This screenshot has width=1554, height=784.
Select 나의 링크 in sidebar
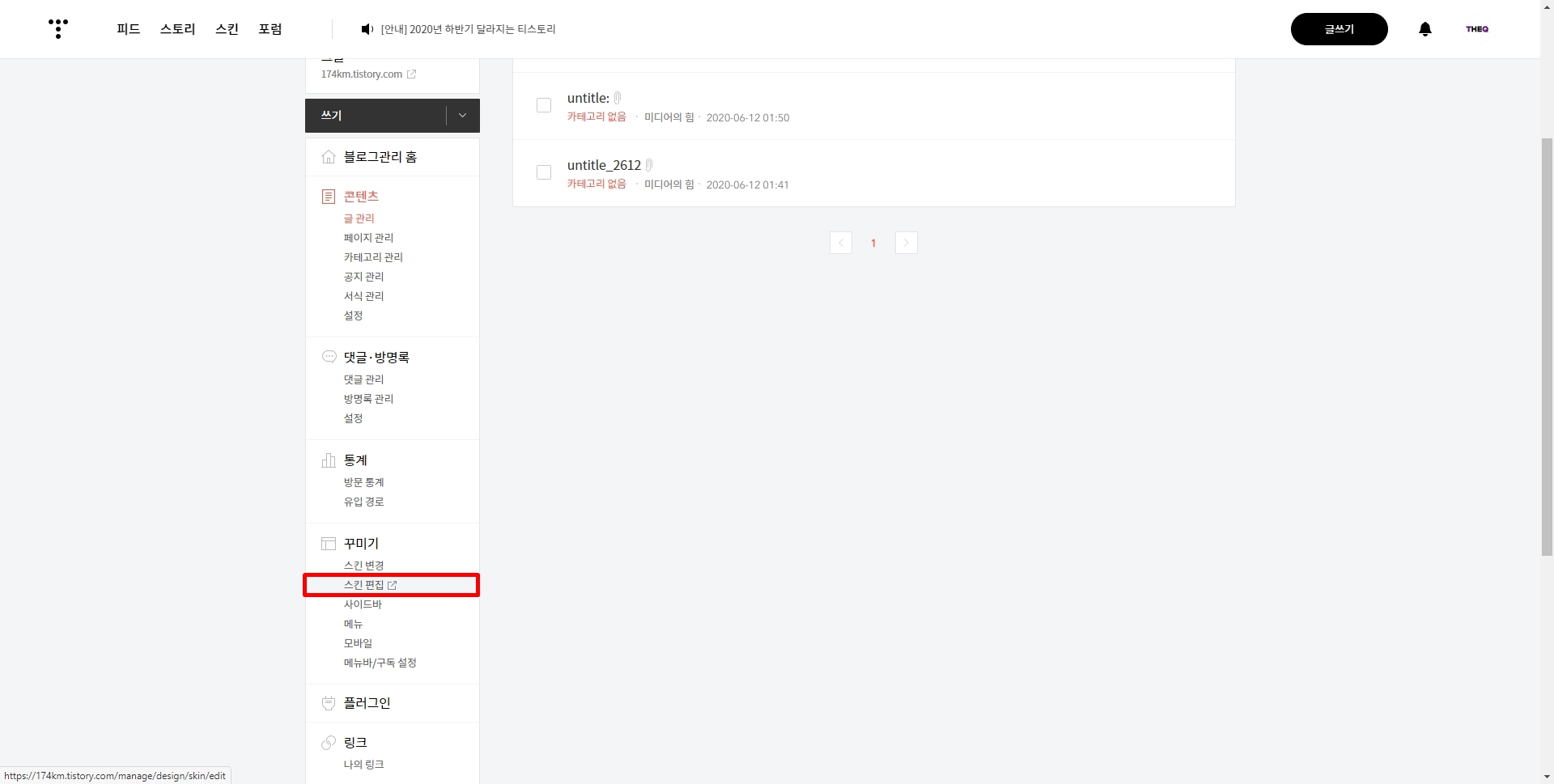[364, 765]
